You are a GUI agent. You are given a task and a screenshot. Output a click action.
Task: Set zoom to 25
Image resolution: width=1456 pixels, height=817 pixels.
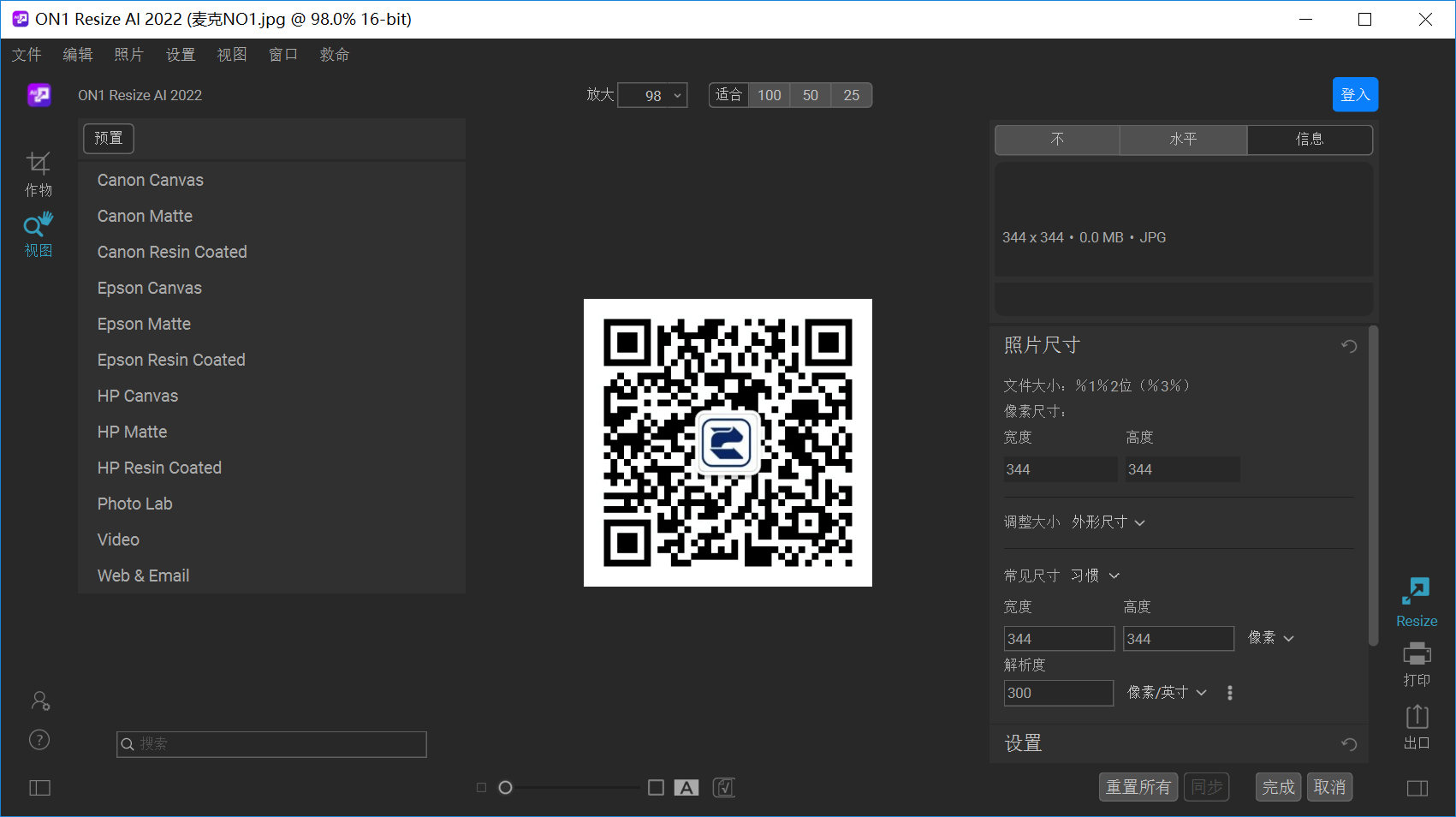(x=852, y=95)
